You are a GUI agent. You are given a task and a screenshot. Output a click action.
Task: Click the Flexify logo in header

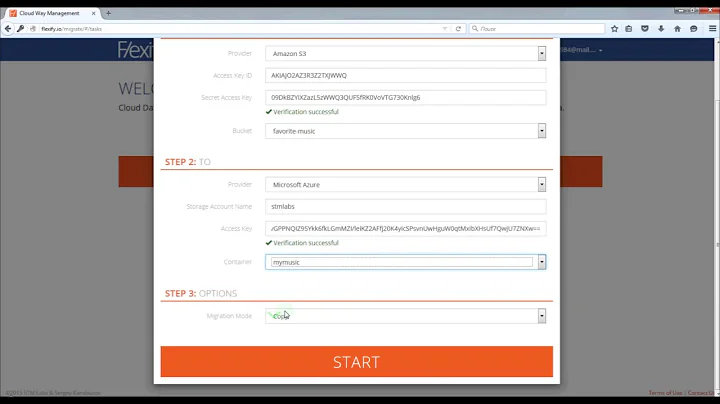pos(135,50)
